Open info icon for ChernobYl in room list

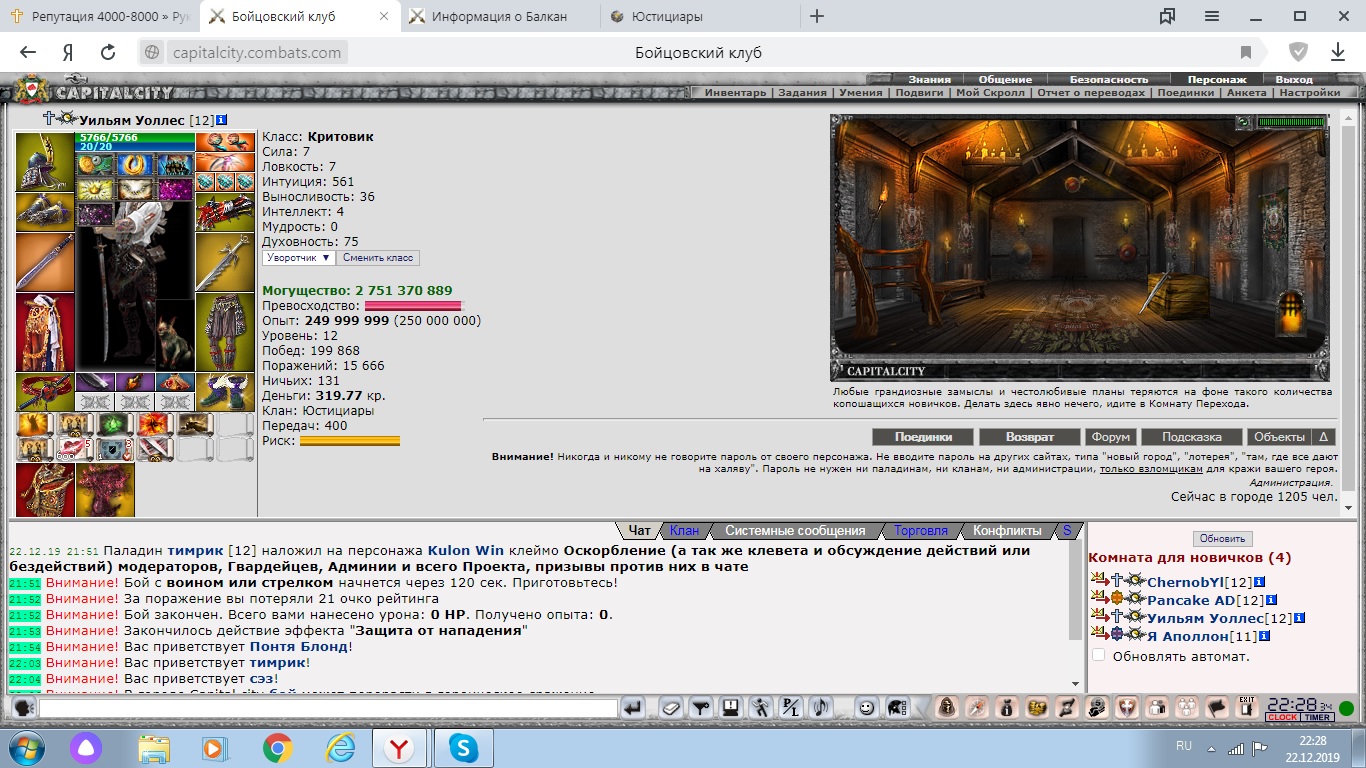pyautogui.click(x=1259, y=582)
